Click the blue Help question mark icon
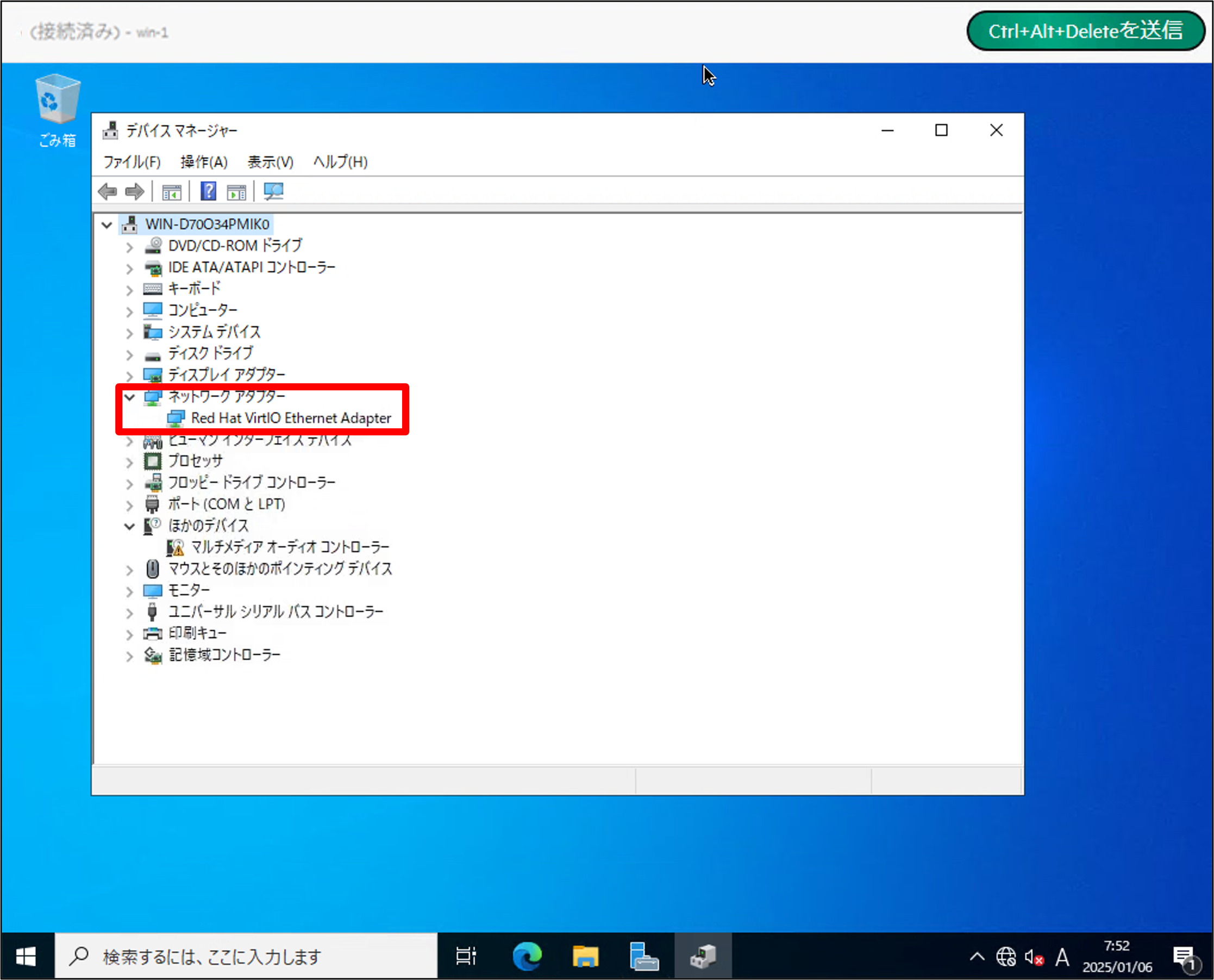The image size is (1214, 980). click(208, 191)
